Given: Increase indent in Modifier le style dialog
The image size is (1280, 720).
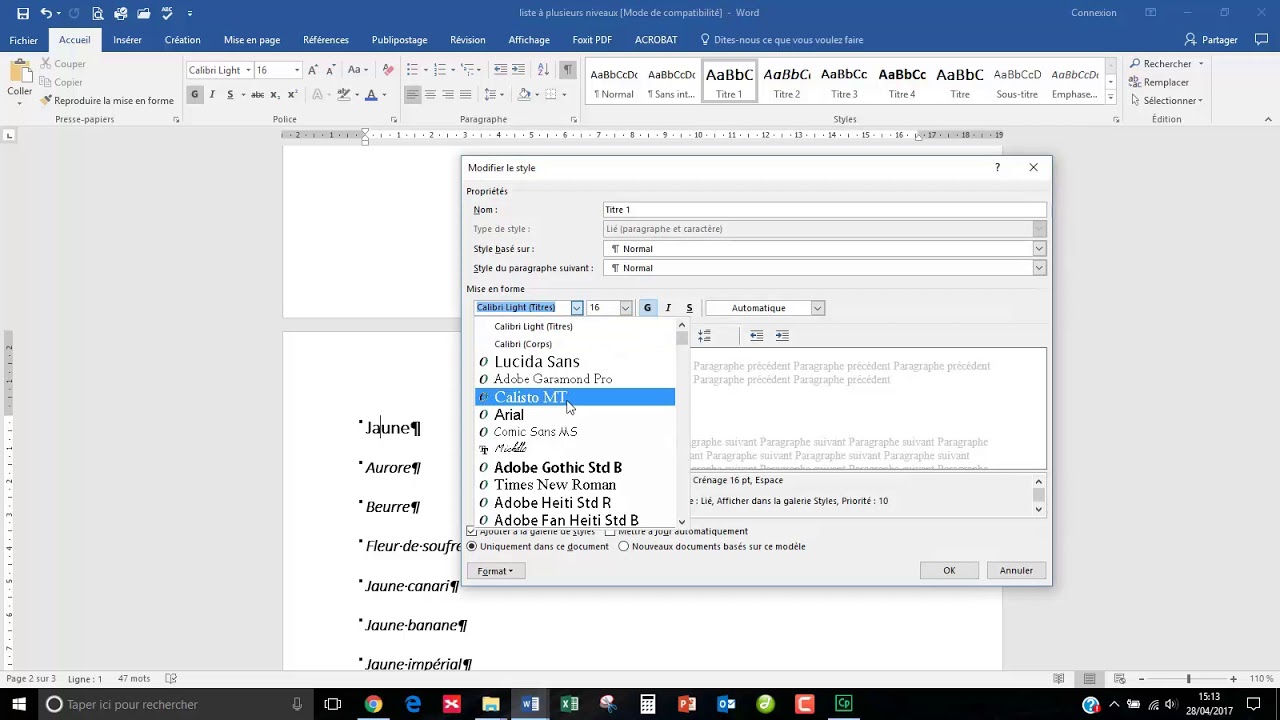Looking at the screenshot, I should pyautogui.click(x=782, y=336).
